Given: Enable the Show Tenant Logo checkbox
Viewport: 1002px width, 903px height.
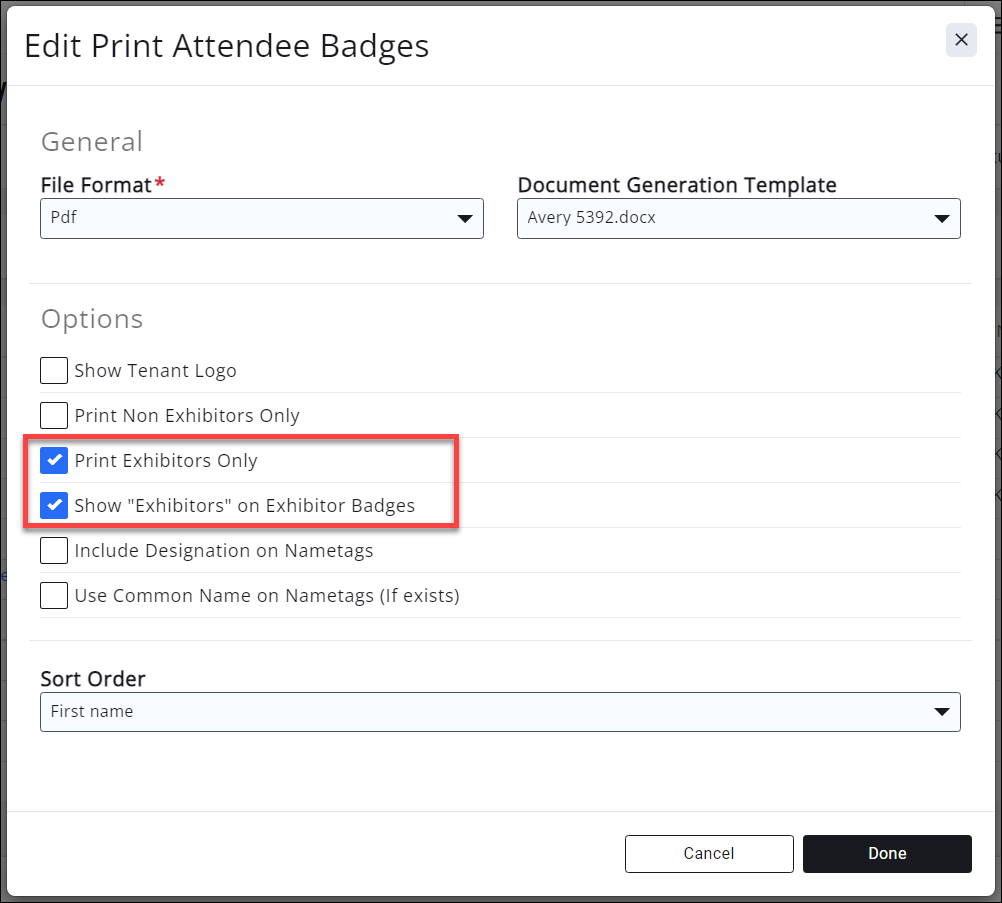Looking at the screenshot, I should (x=54, y=371).
